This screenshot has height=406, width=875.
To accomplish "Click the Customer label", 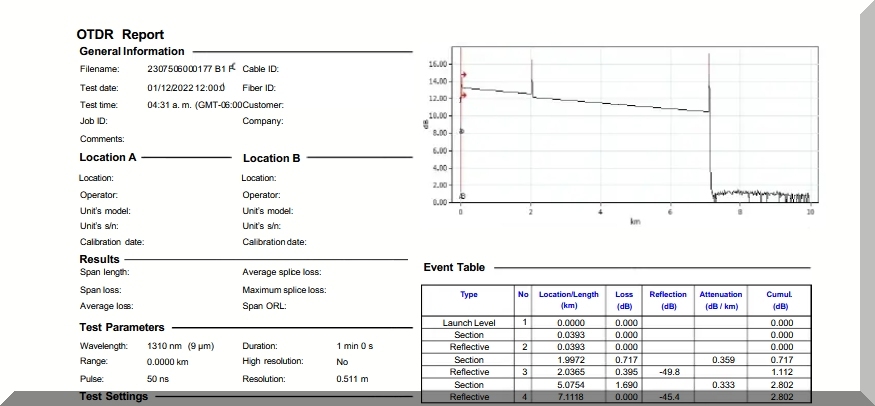I will pyautogui.click(x=263, y=105).
